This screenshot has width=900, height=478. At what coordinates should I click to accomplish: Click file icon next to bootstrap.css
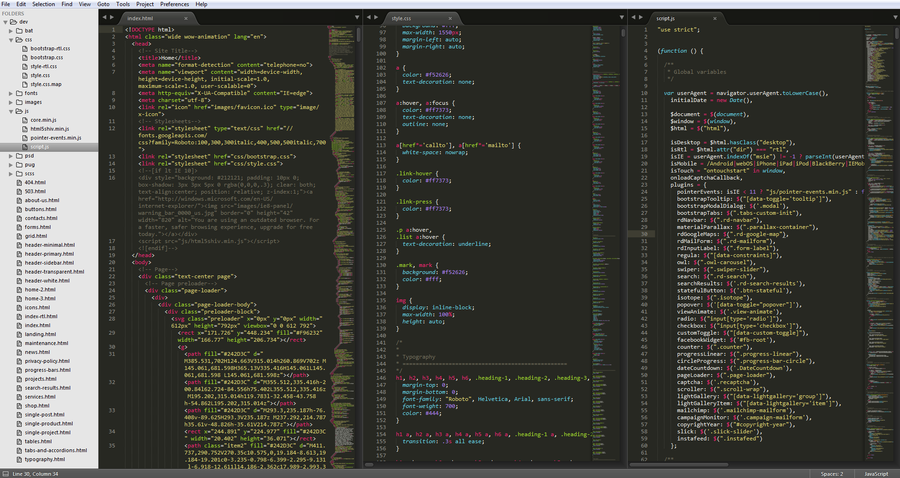(x=24, y=57)
